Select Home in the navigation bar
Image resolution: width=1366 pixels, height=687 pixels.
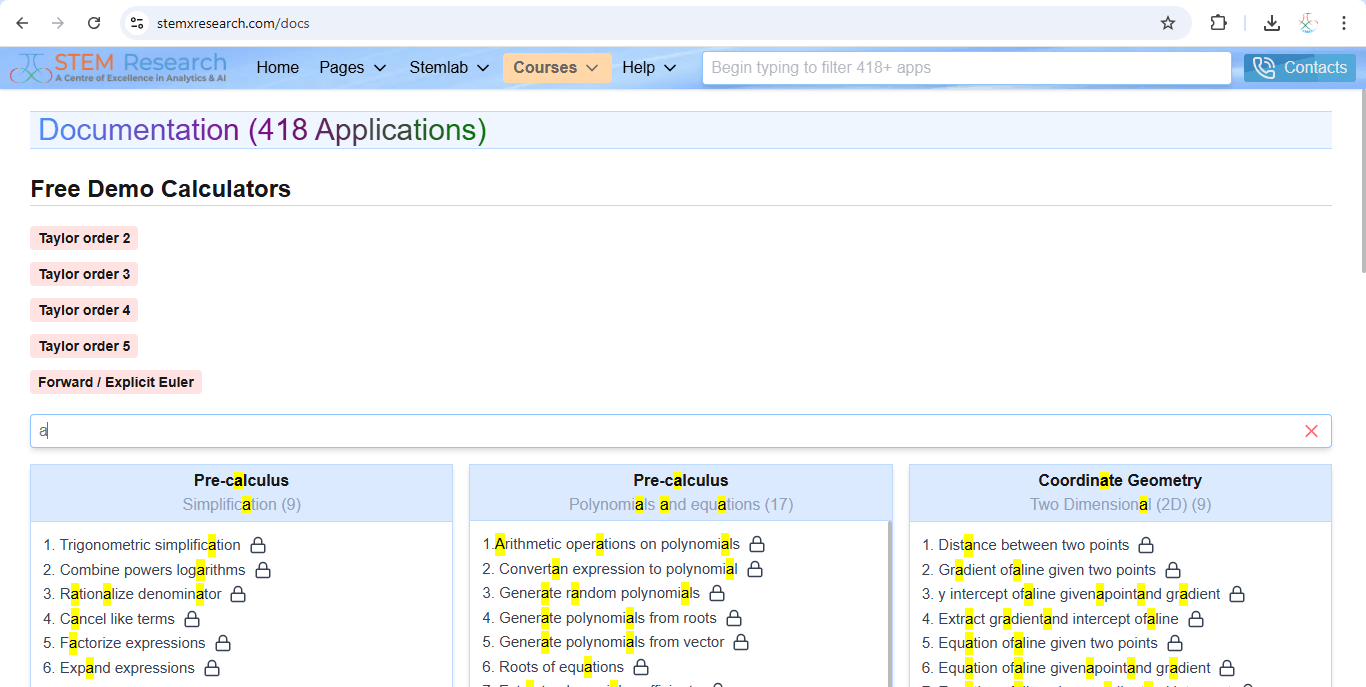pyautogui.click(x=277, y=67)
